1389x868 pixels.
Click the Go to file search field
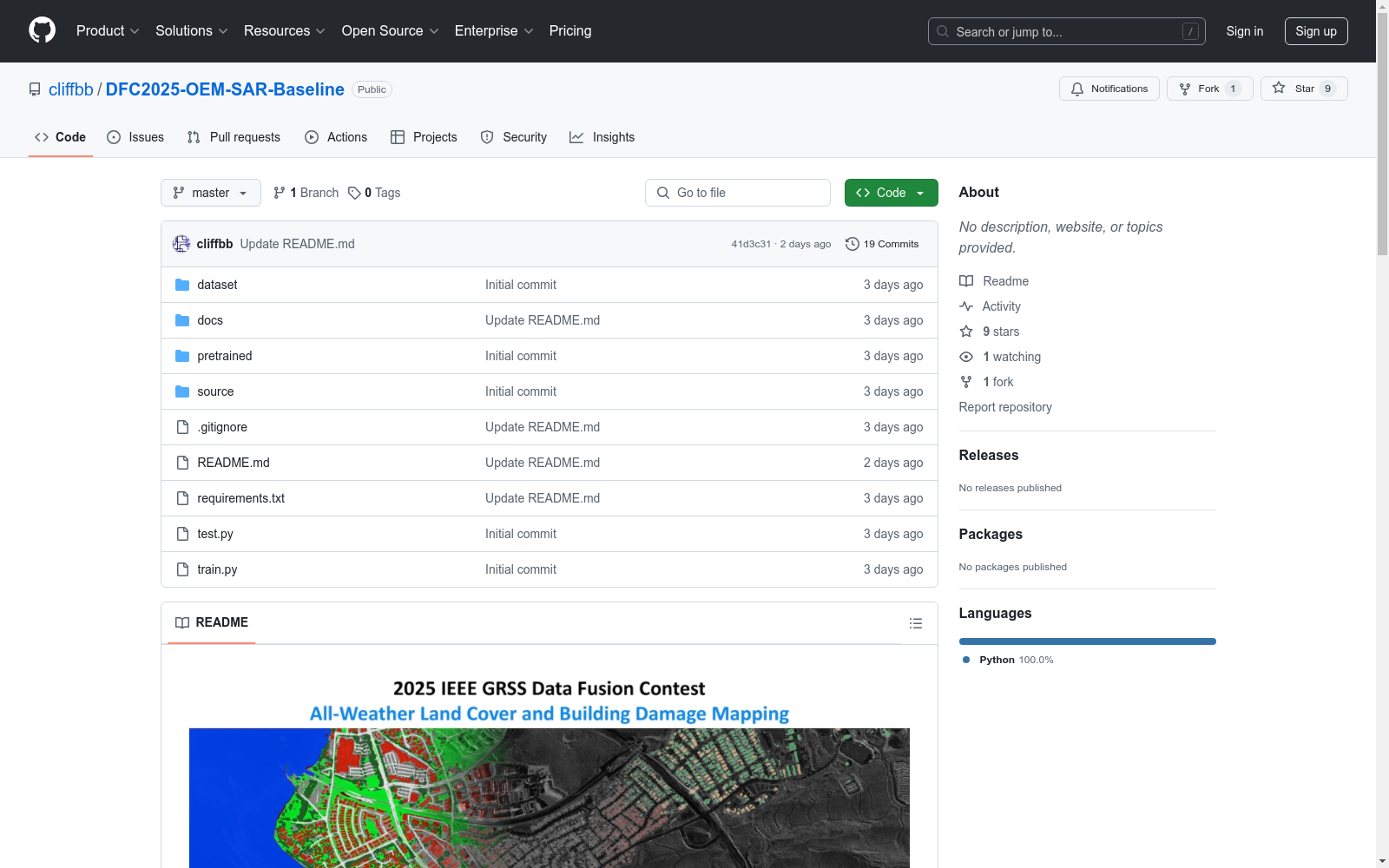tap(737, 192)
